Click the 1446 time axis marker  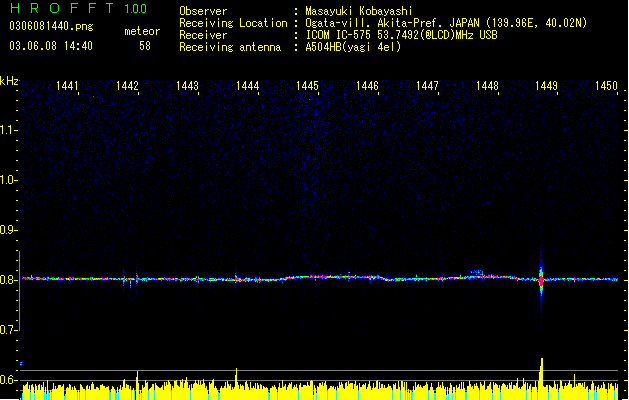pos(367,86)
